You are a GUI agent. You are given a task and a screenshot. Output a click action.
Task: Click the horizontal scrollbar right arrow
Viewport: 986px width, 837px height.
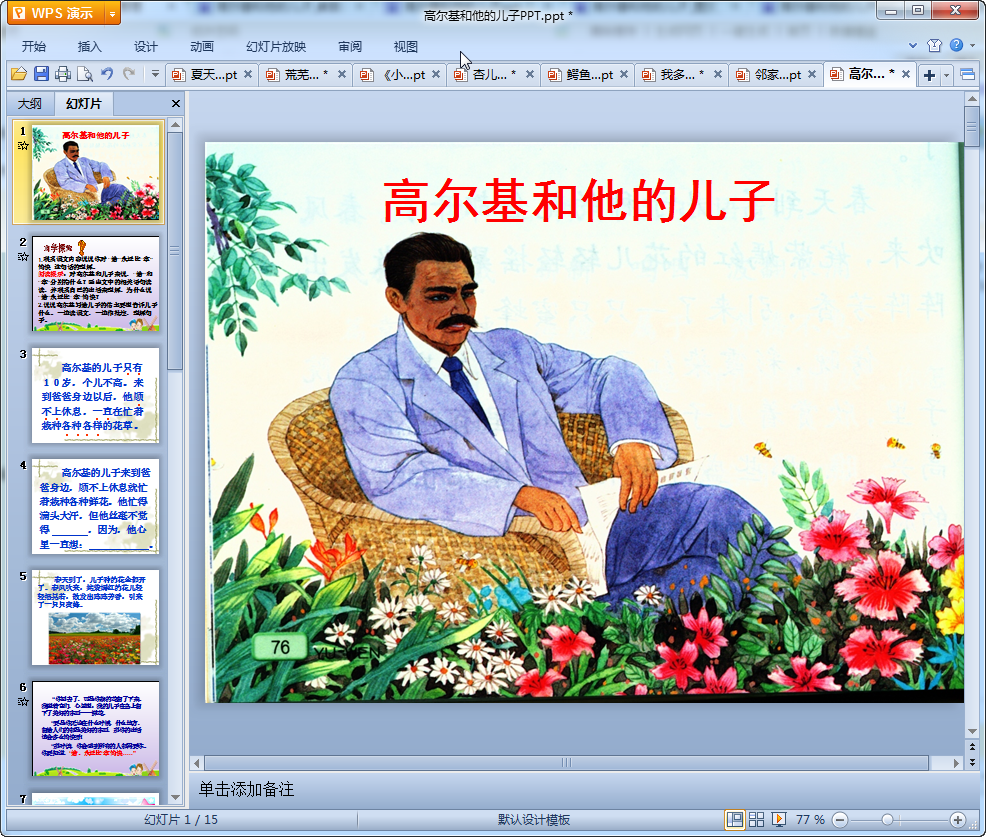pyautogui.click(x=956, y=763)
